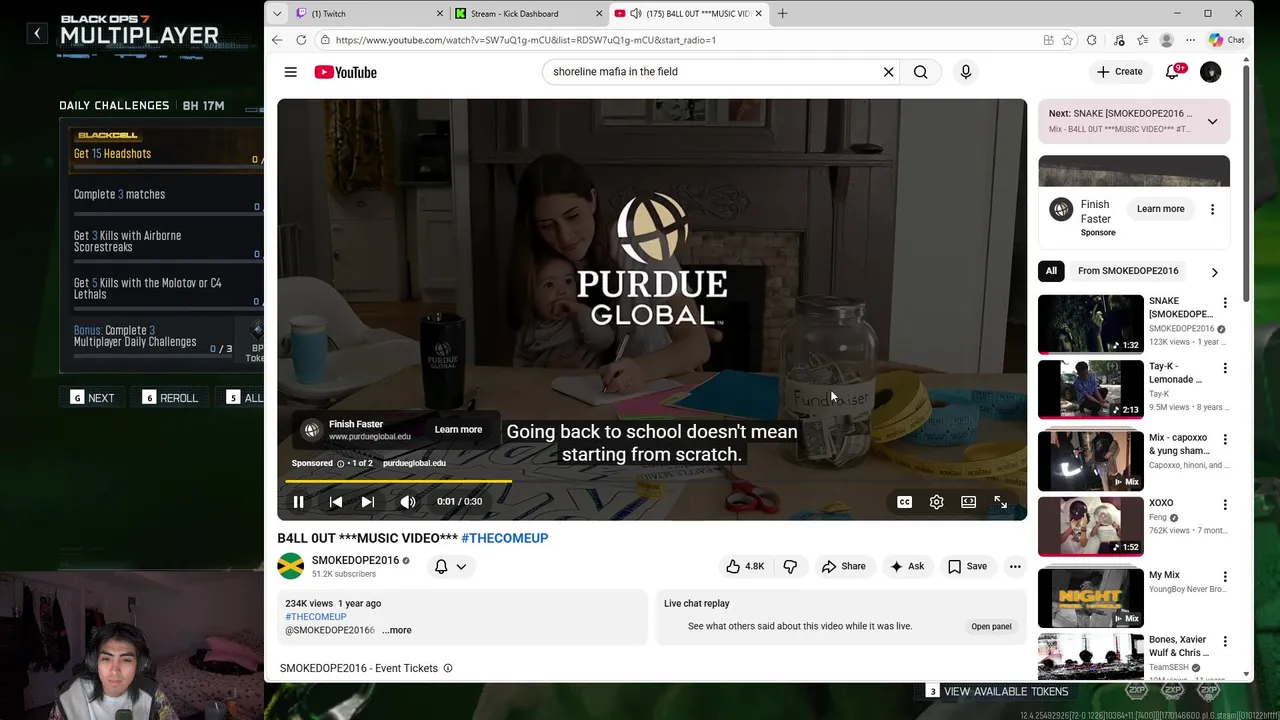Viewport: 1280px width, 720px height.
Task: Select From SMOKEDOPE2016 filter chip
Action: (1128, 271)
